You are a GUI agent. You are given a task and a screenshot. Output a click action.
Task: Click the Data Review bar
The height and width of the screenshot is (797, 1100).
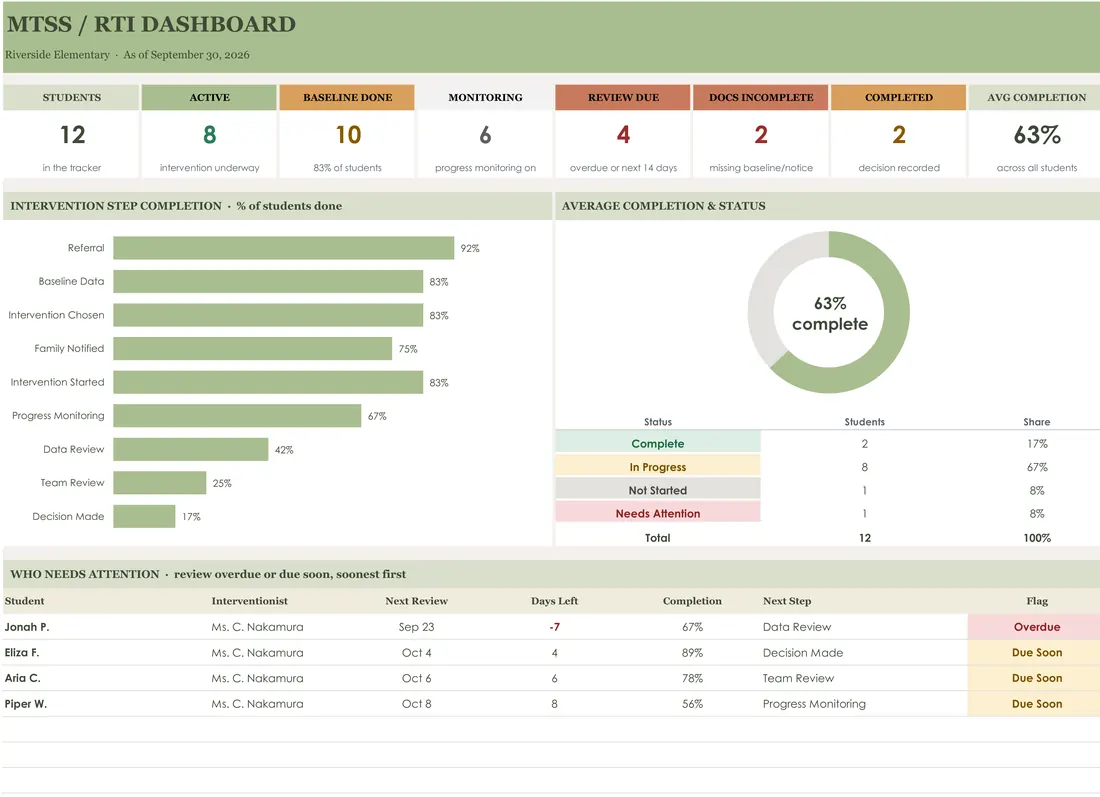tap(191, 449)
